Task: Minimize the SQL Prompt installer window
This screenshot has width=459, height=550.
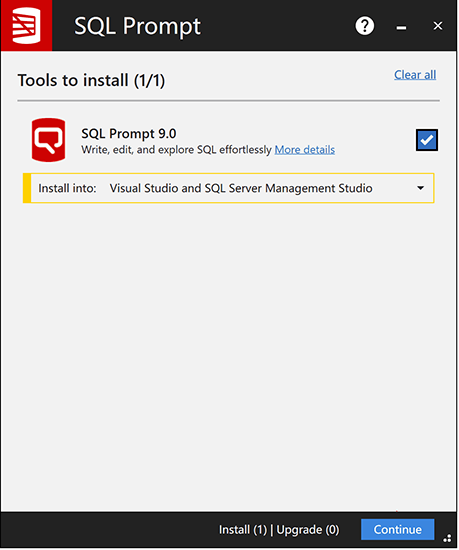Action: [401, 27]
